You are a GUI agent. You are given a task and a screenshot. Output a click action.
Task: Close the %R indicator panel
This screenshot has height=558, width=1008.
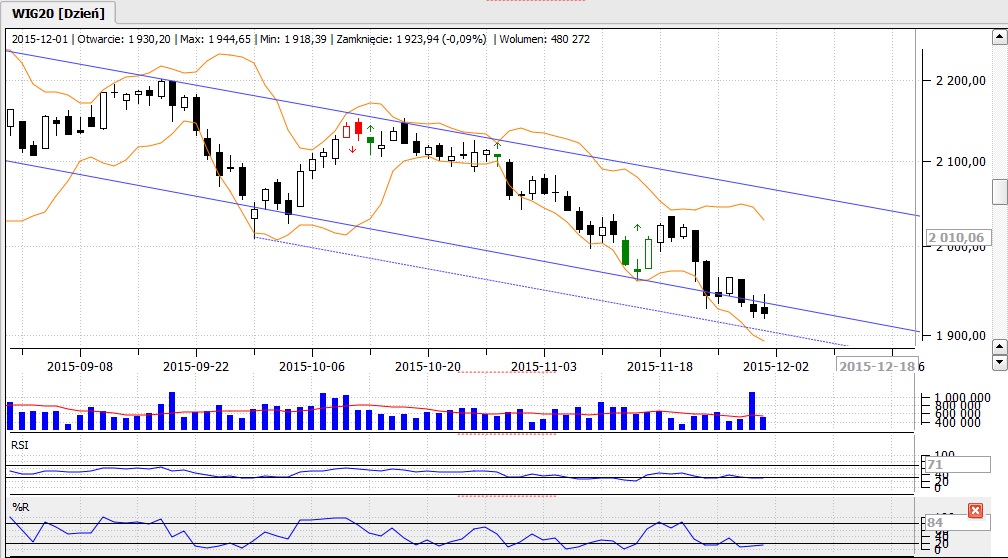coord(975,511)
